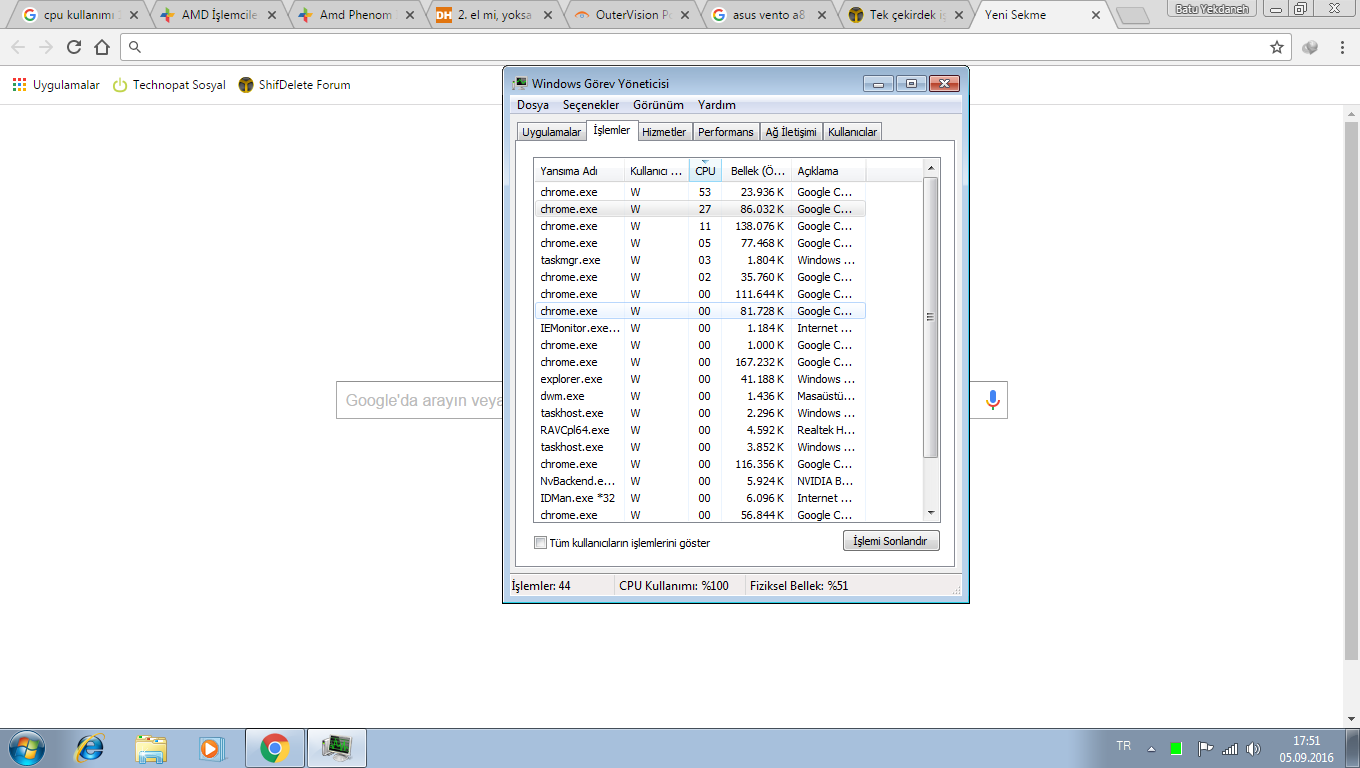
Task: Open Windows Media Player from the taskbar
Action: pyautogui.click(x=211, y=748)
